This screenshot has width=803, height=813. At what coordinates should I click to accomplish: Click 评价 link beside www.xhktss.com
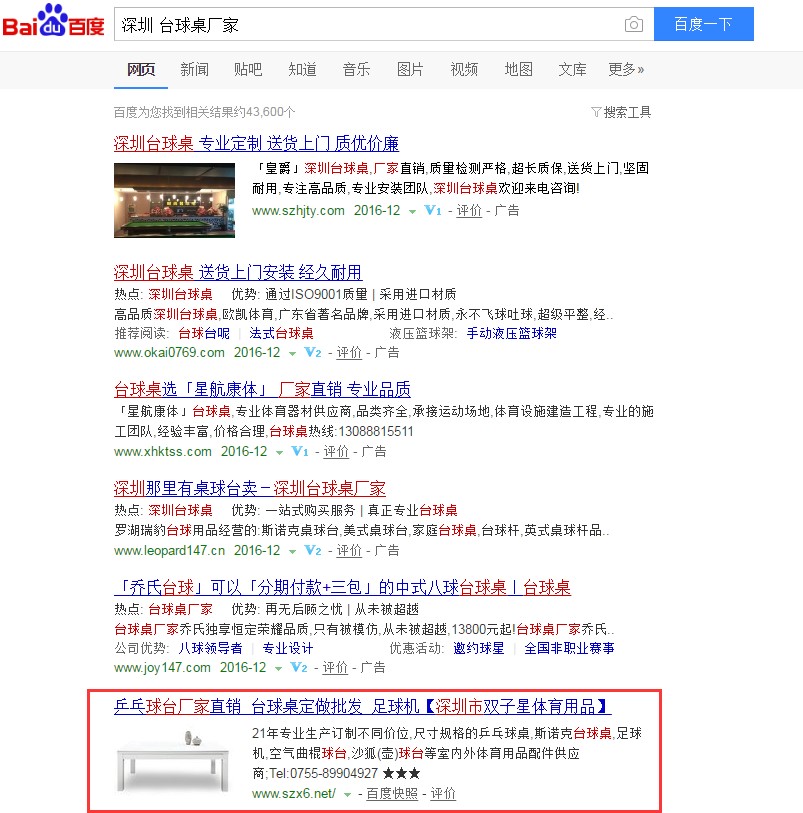(336, 452)
